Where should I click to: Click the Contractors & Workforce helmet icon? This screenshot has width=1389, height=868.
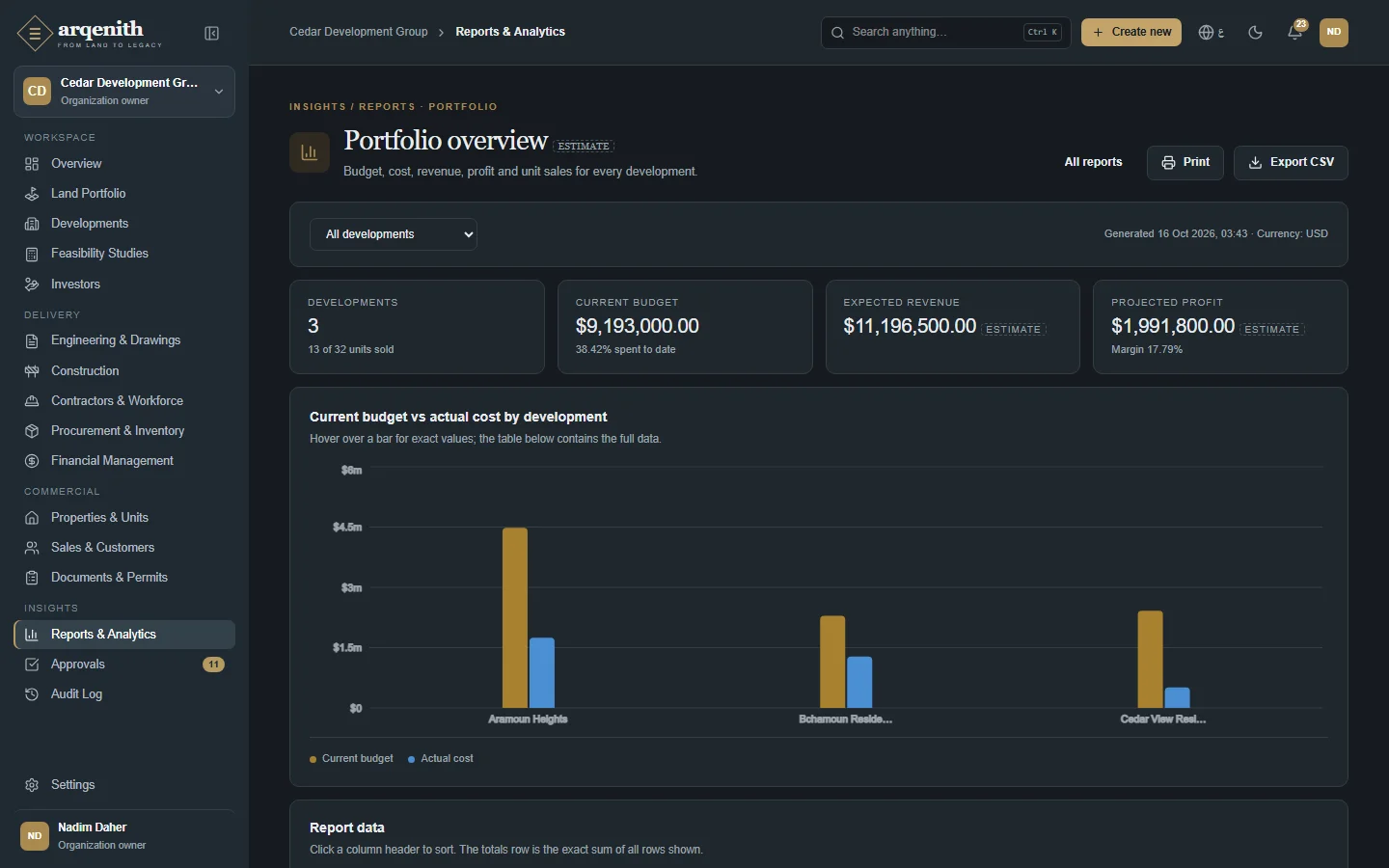tap(32, 401)
